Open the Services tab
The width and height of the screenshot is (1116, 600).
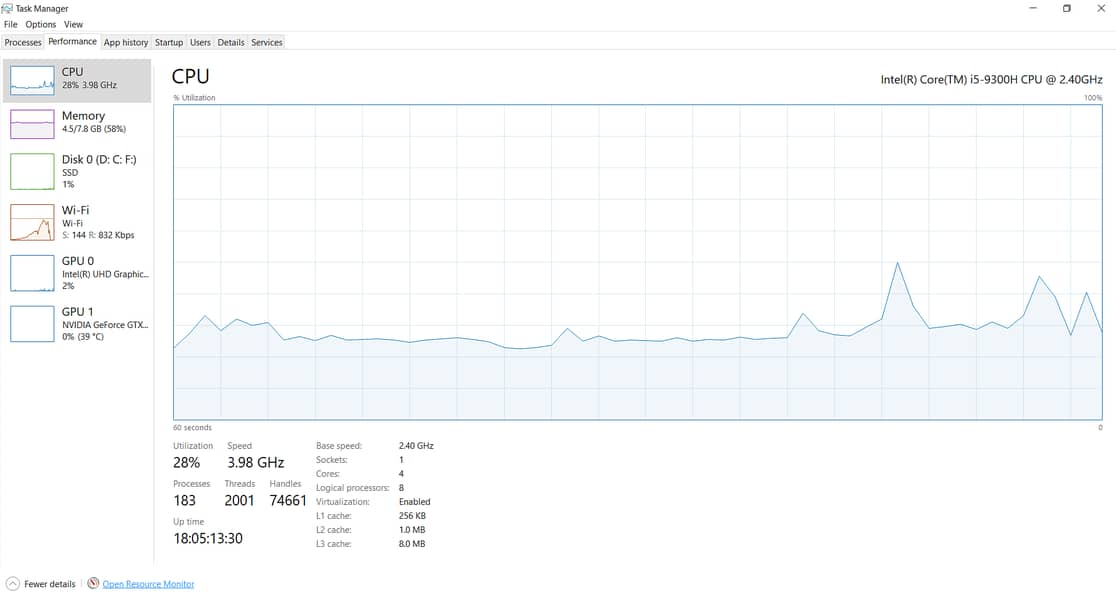(x=267, y=42)
